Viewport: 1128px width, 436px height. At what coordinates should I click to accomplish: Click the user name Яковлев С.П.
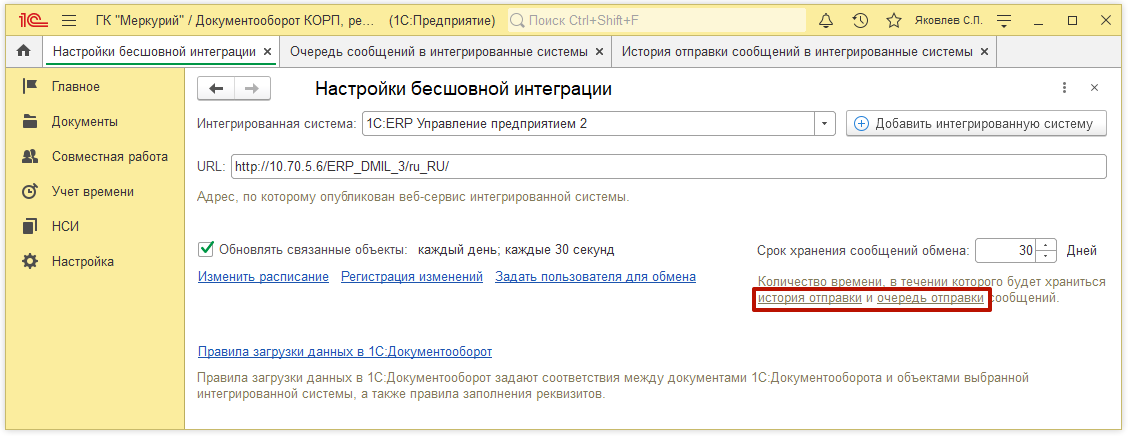[949, 21]
